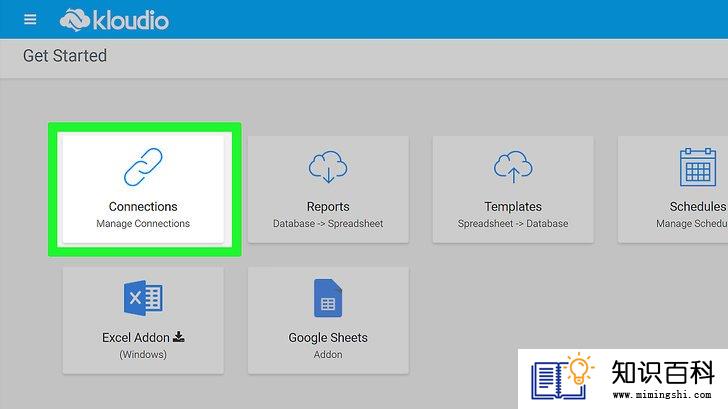Screen dimensions: 728x409
Task: Click the Manage Connections subtitle
Action: [143, 224]
